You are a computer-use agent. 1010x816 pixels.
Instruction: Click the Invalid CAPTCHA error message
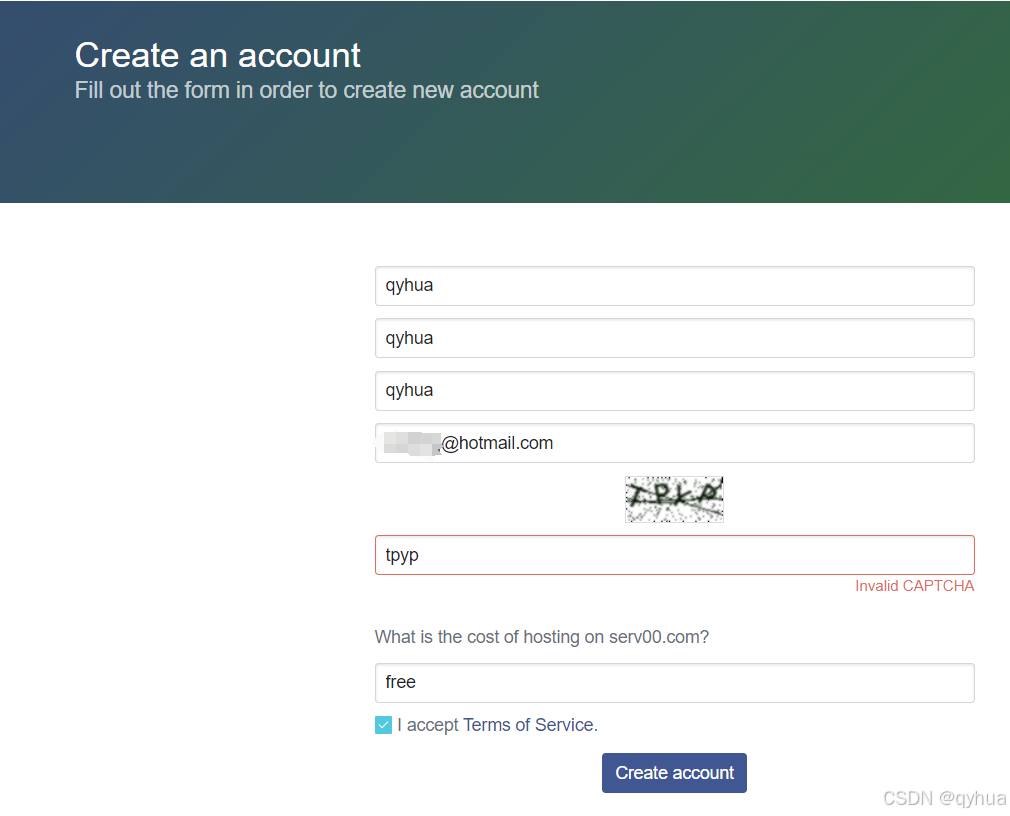coord(914,586)
